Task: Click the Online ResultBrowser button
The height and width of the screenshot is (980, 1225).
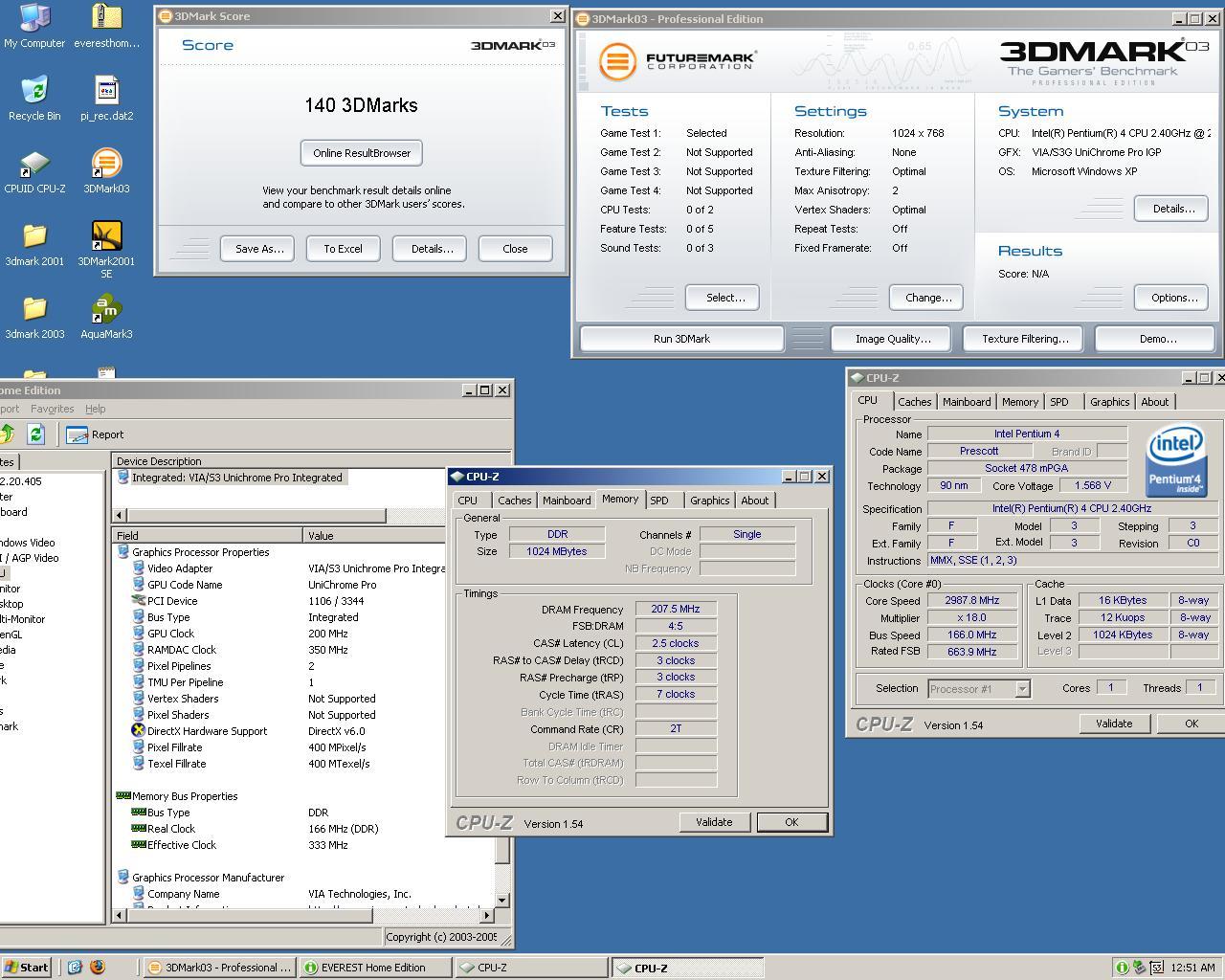Action: pos(362,153)
